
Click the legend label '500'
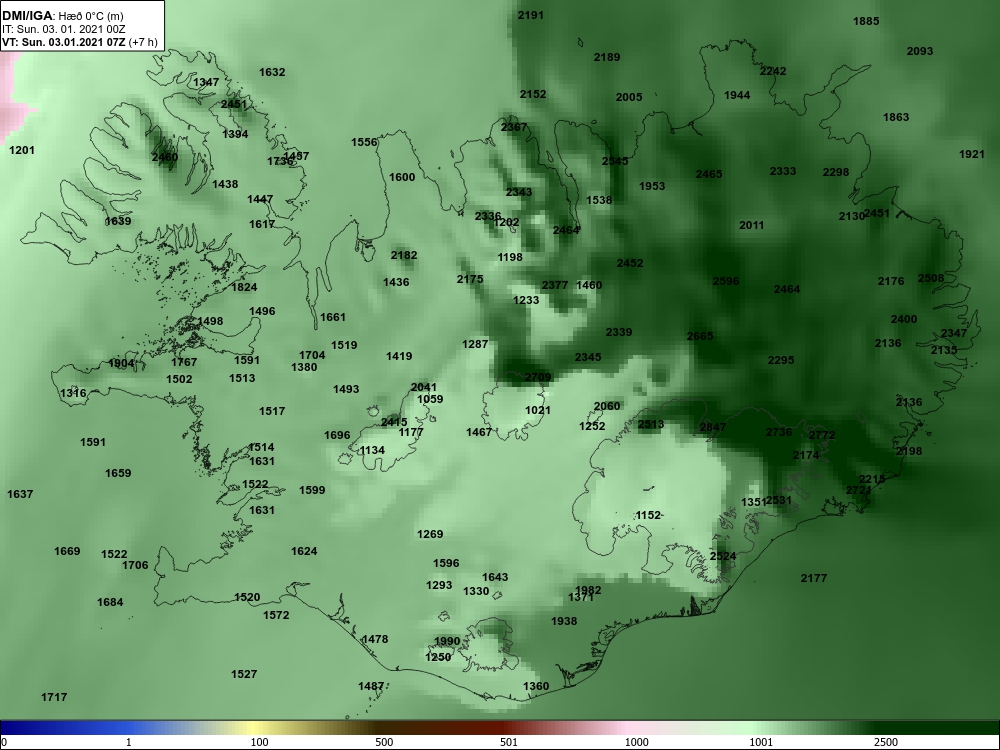384,742
